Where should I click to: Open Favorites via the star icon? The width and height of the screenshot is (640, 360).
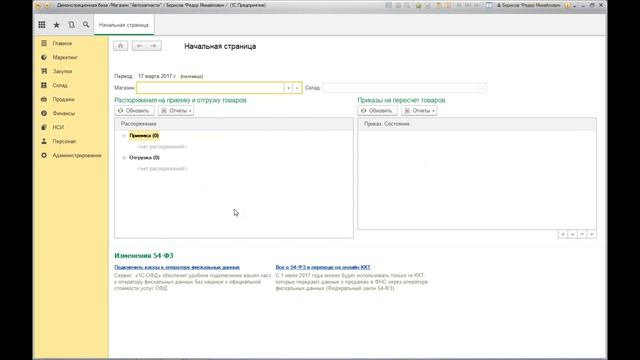pos(56,25)
